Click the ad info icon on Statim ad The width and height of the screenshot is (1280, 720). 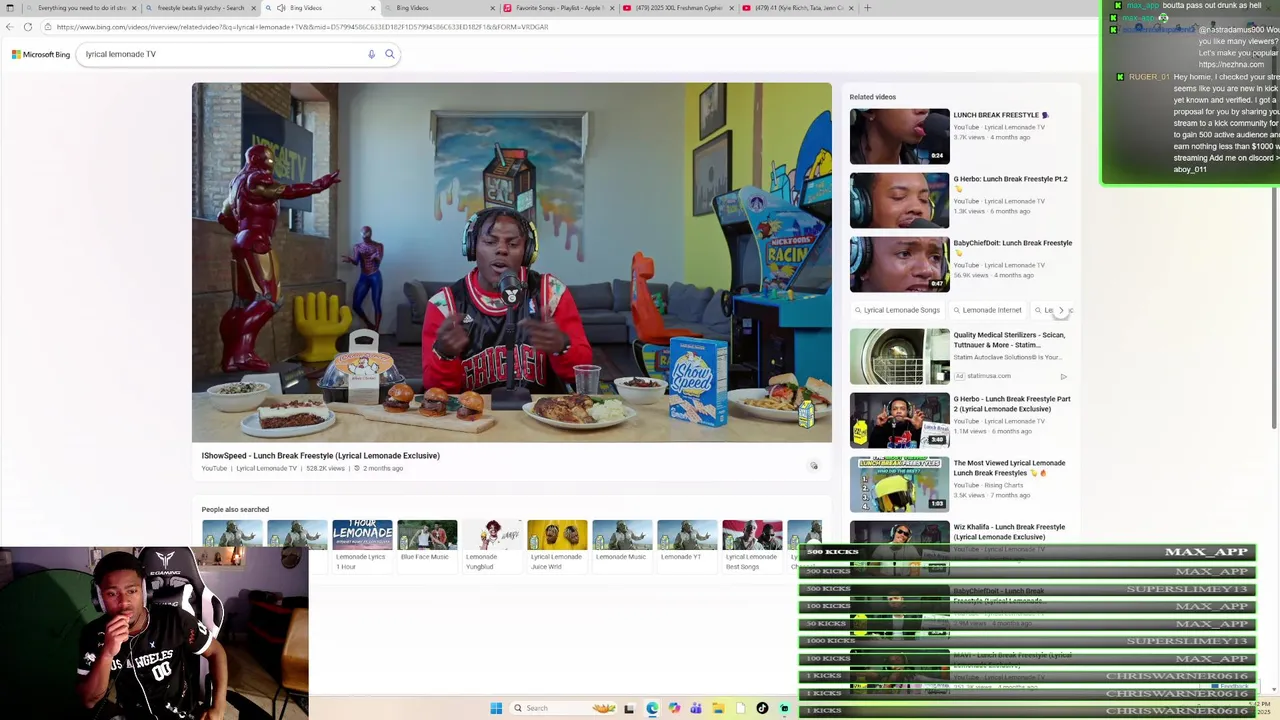tap(1063, 376)
